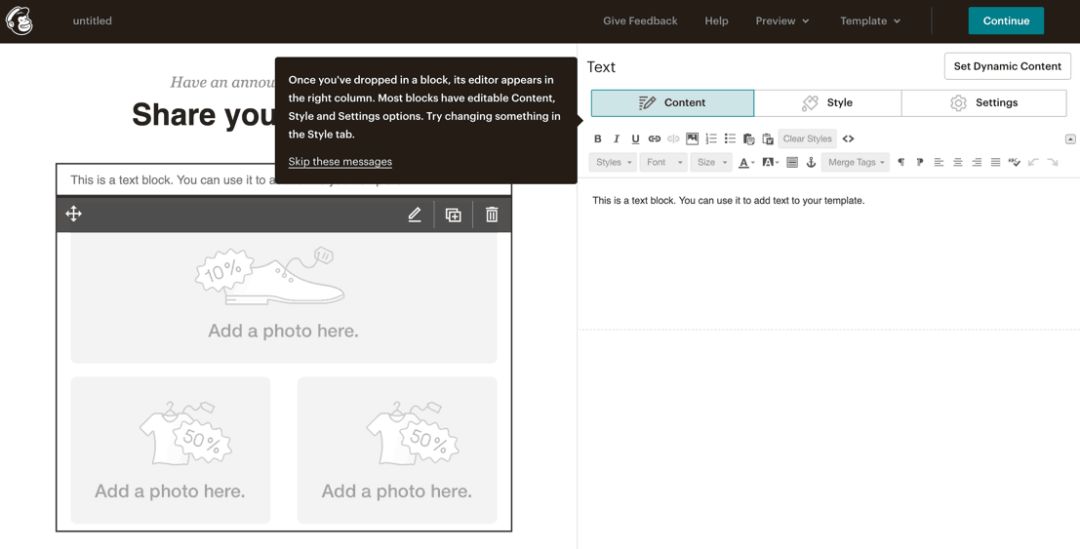Open the Font dropdown
The height and width of the screenshot is (549, 1080).
point(664,163)
